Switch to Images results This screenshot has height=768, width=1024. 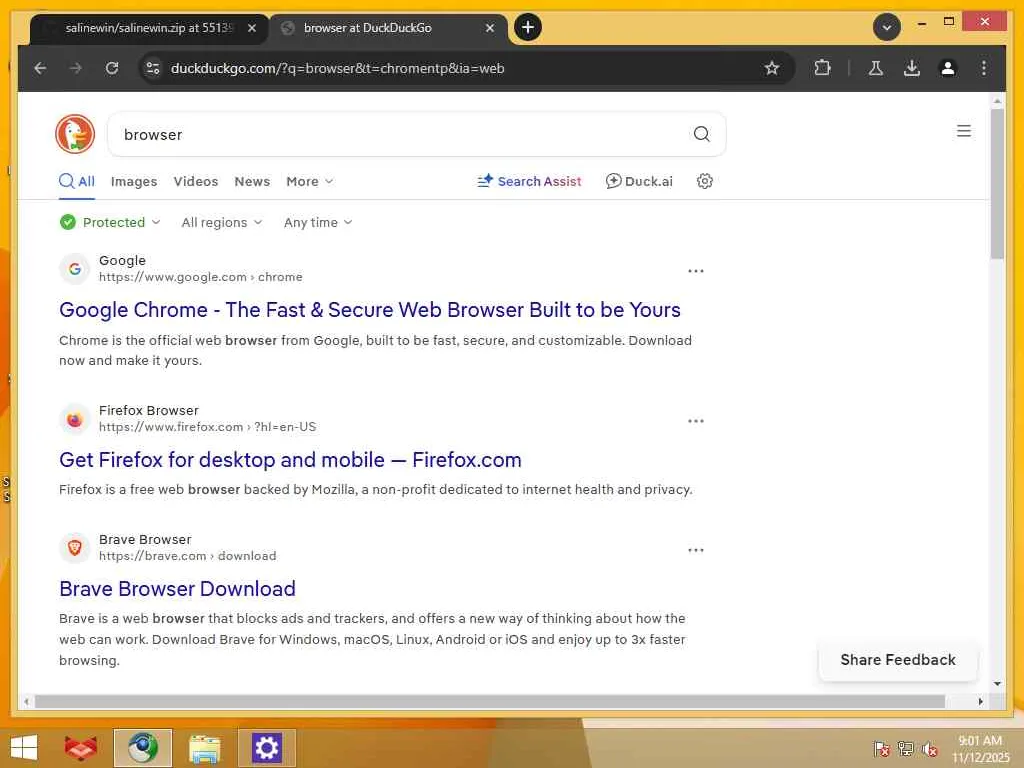coord(134,182)
